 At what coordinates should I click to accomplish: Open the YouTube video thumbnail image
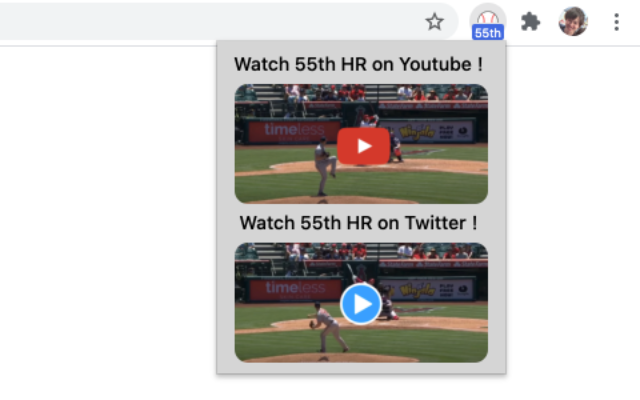(x=361, y=144)
